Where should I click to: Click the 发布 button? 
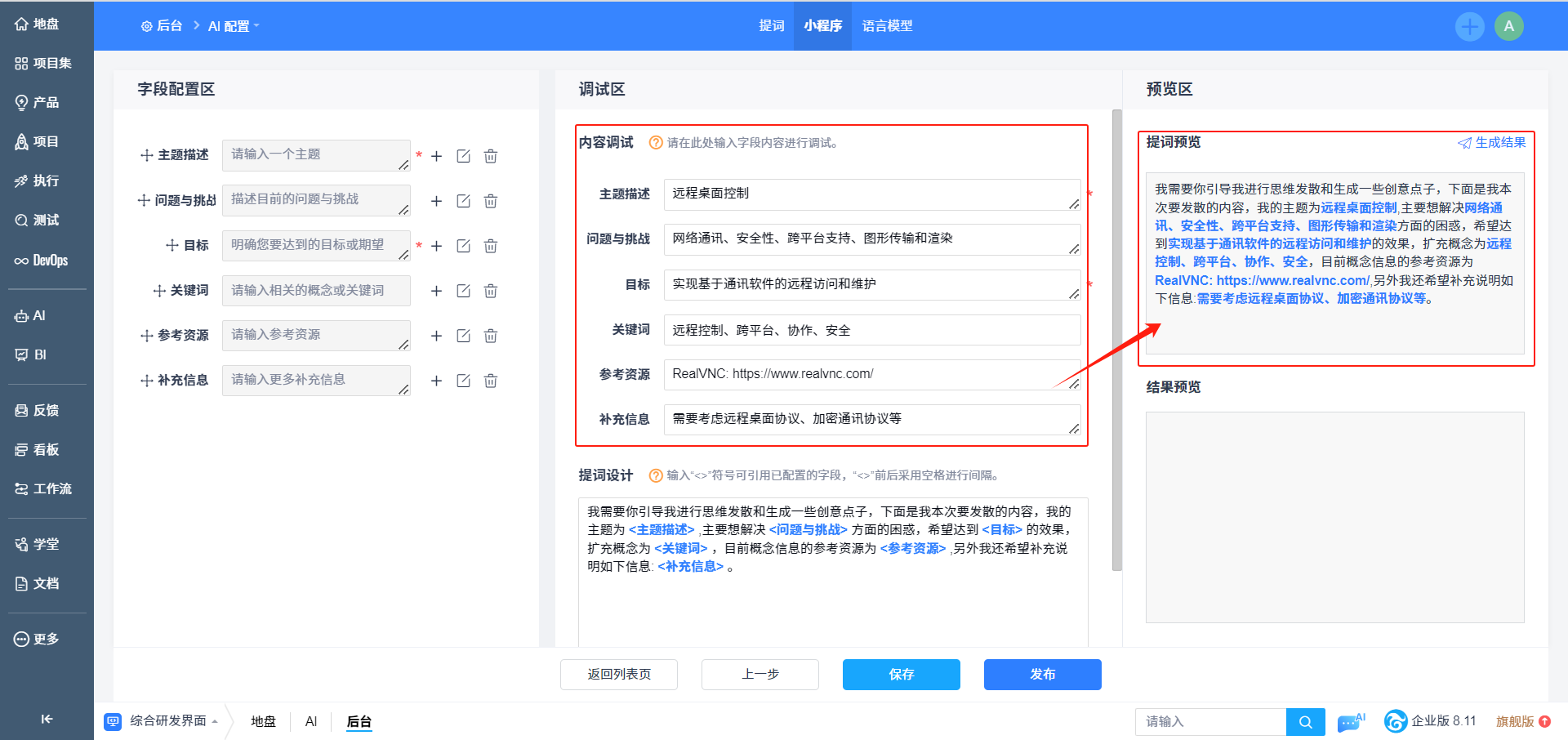click(x=1042, y=675)
